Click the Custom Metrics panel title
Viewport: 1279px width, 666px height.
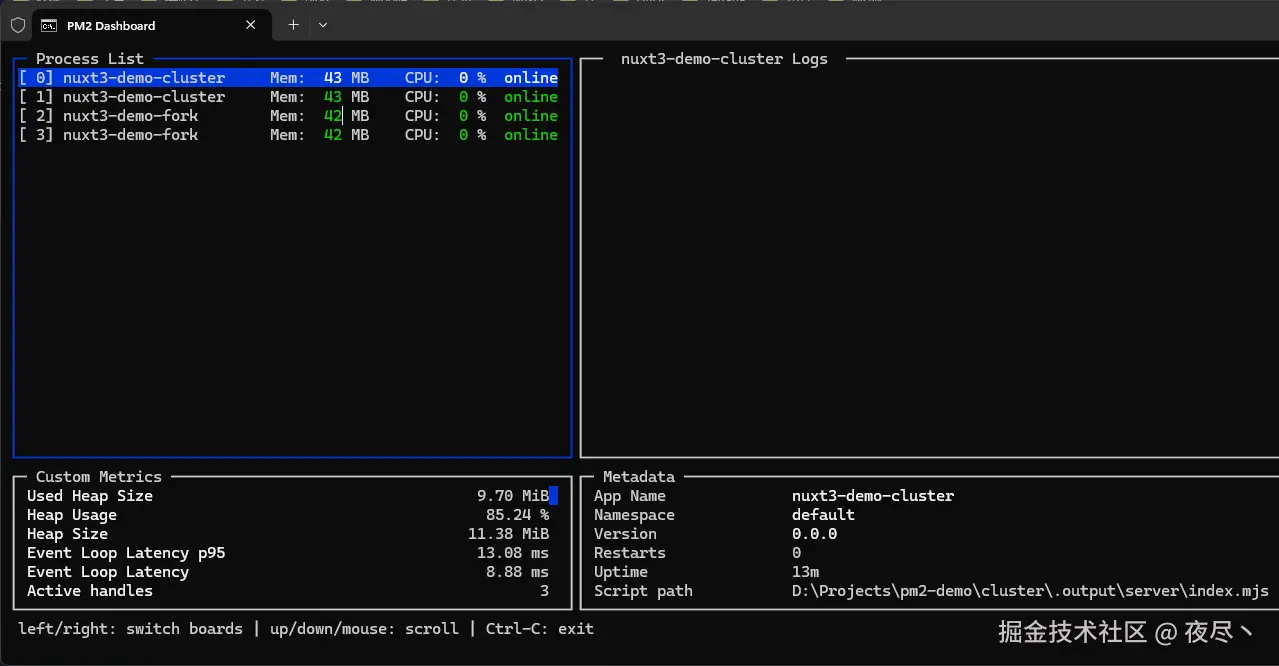point(99,477)
